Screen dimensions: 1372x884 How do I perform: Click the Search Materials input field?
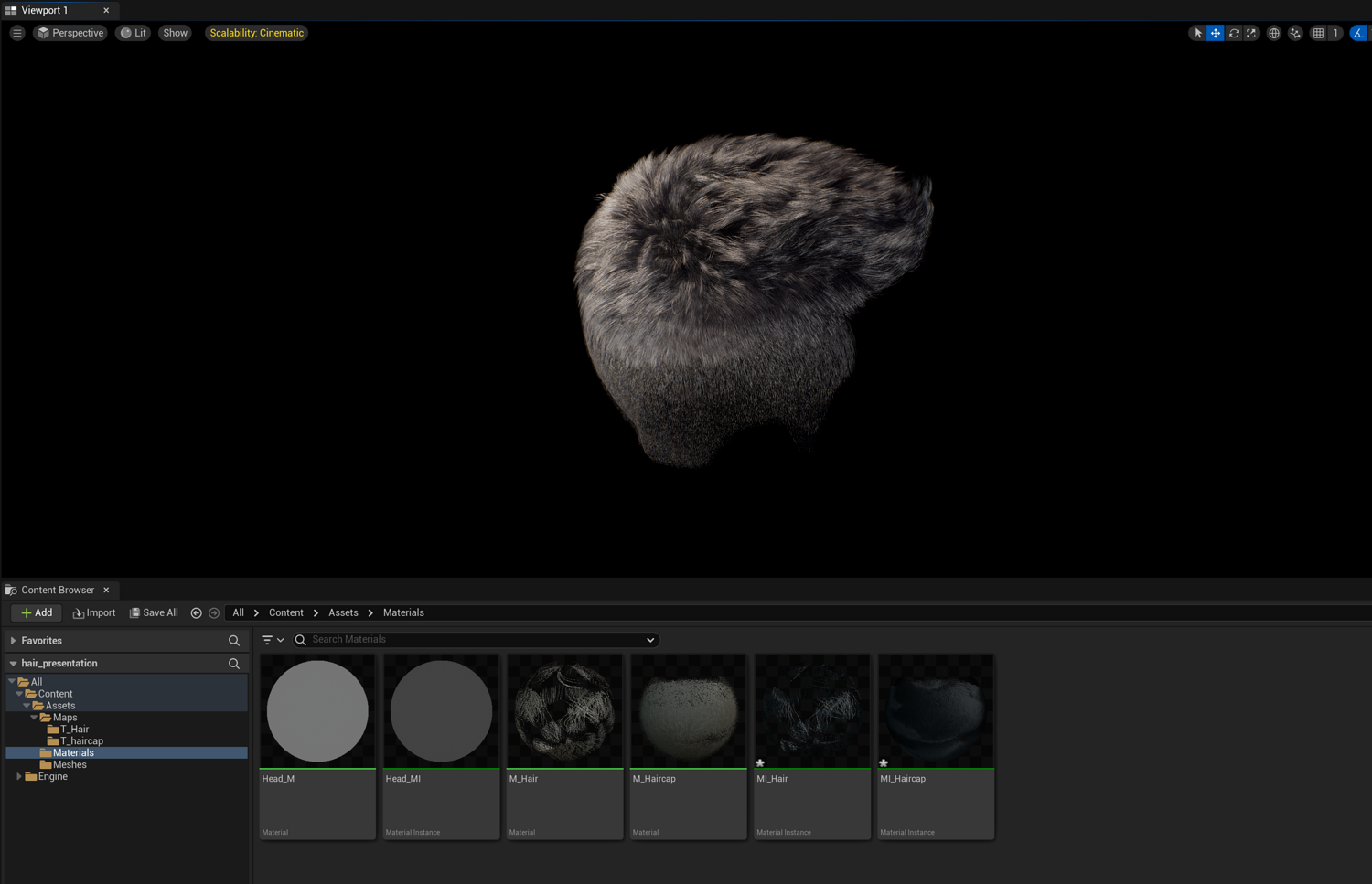point(476,640)
